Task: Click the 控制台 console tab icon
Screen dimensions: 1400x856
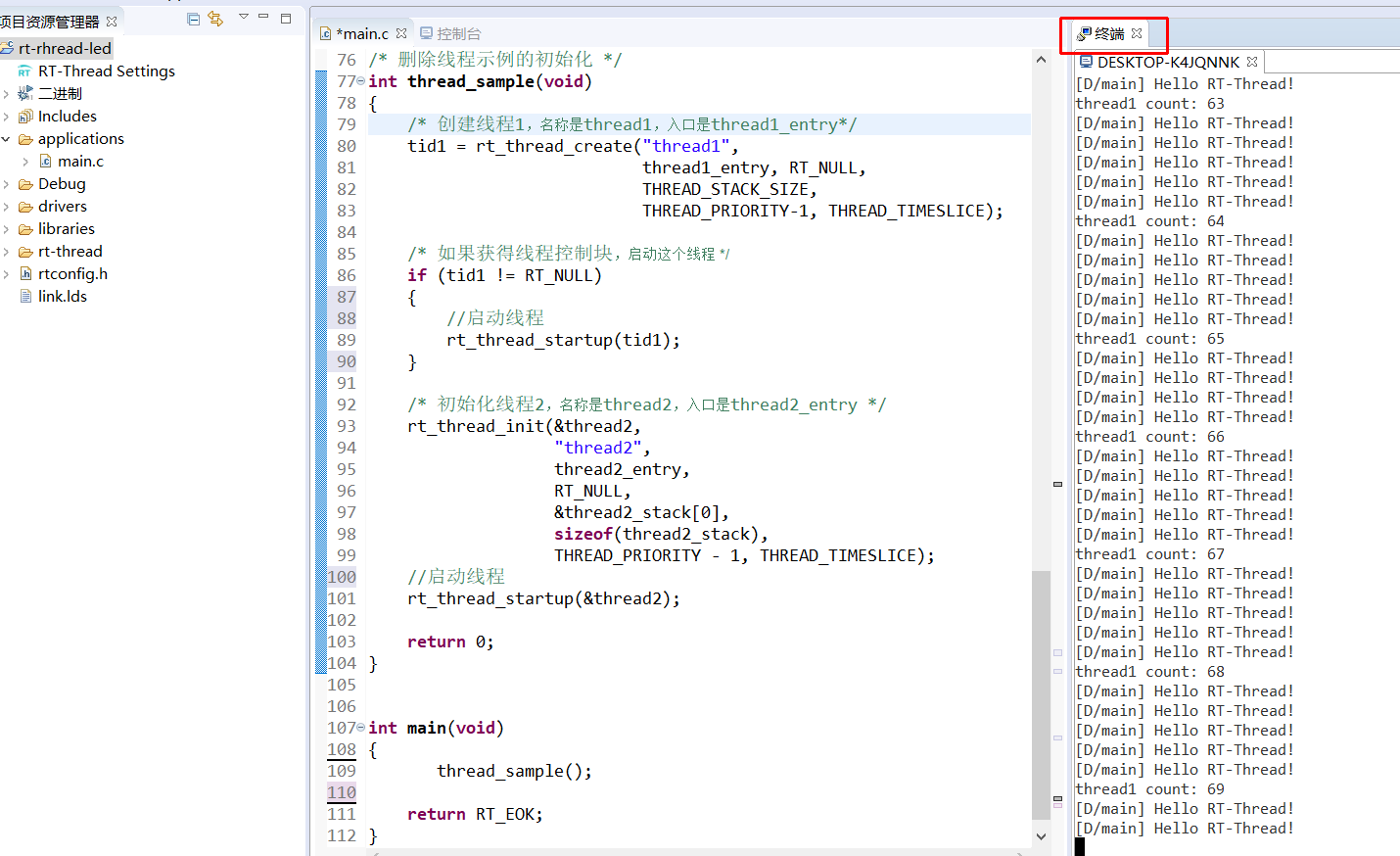Action: (426, 33)
